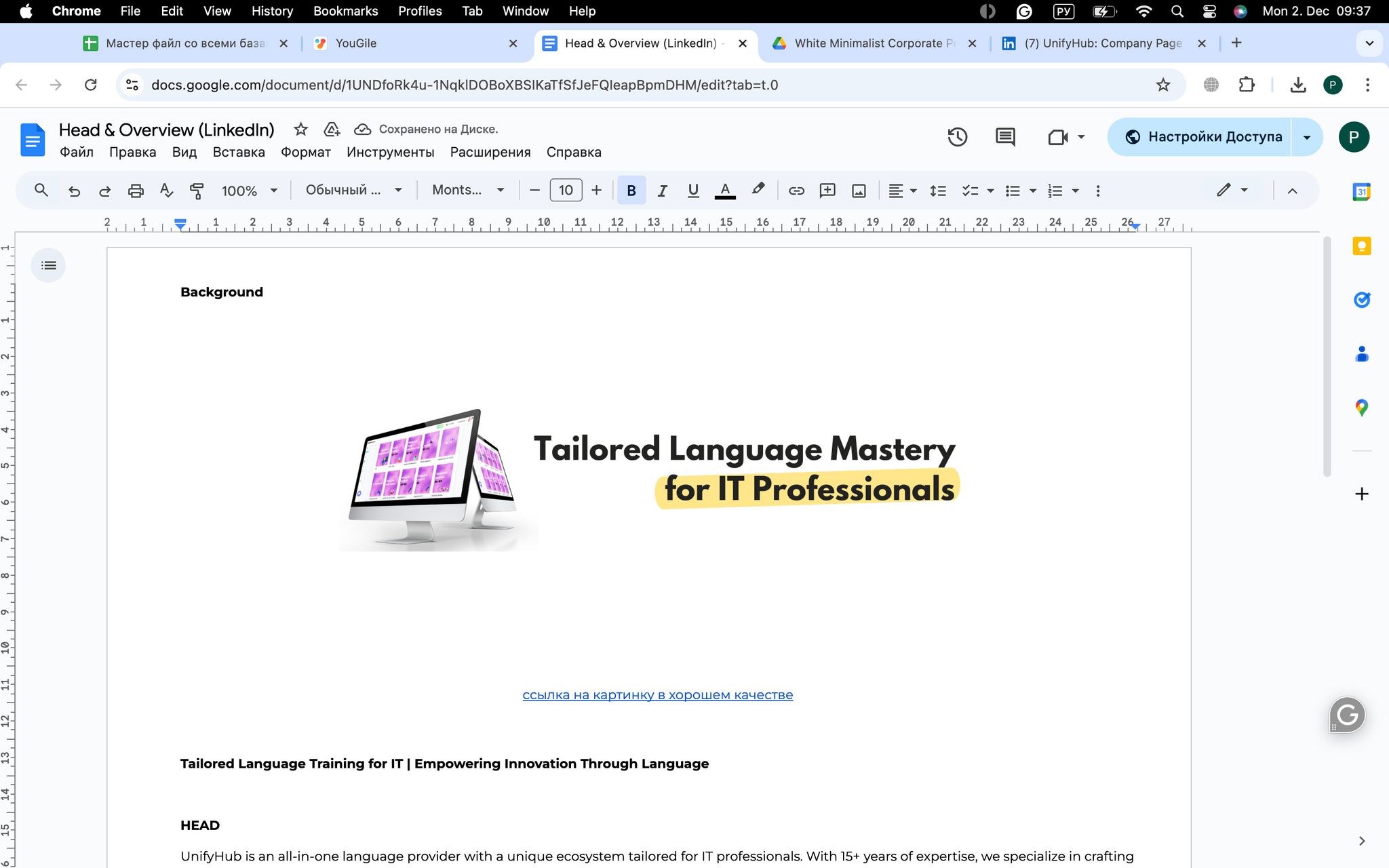Image resolution: width=1389 pixels, height=868 pixels.
Task: Open the document outline icon
Action: pyautogui.click(x=48, y=265)
